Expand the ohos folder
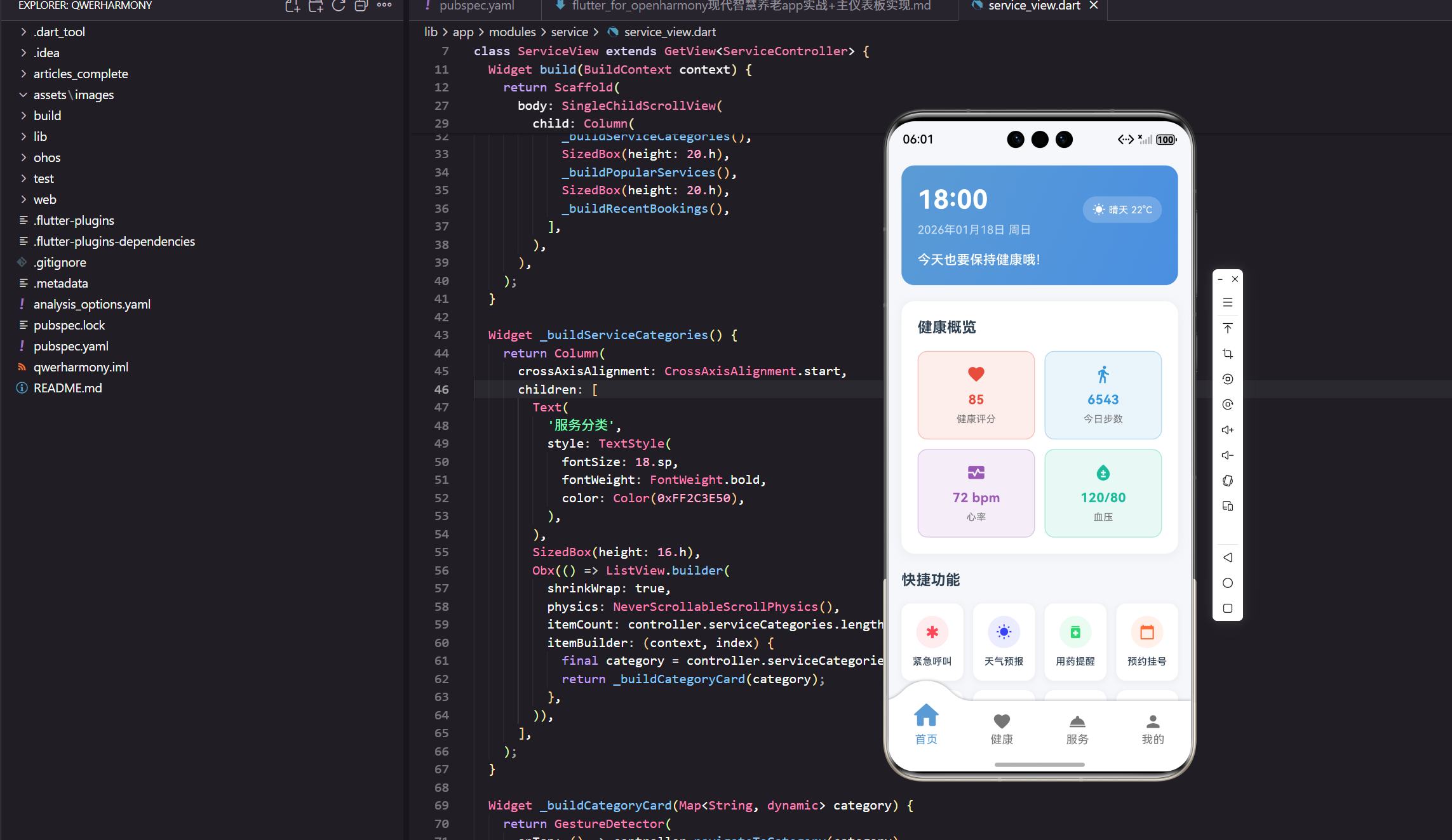The height and width of the screenshot is (840, 1452). (47, 157)
